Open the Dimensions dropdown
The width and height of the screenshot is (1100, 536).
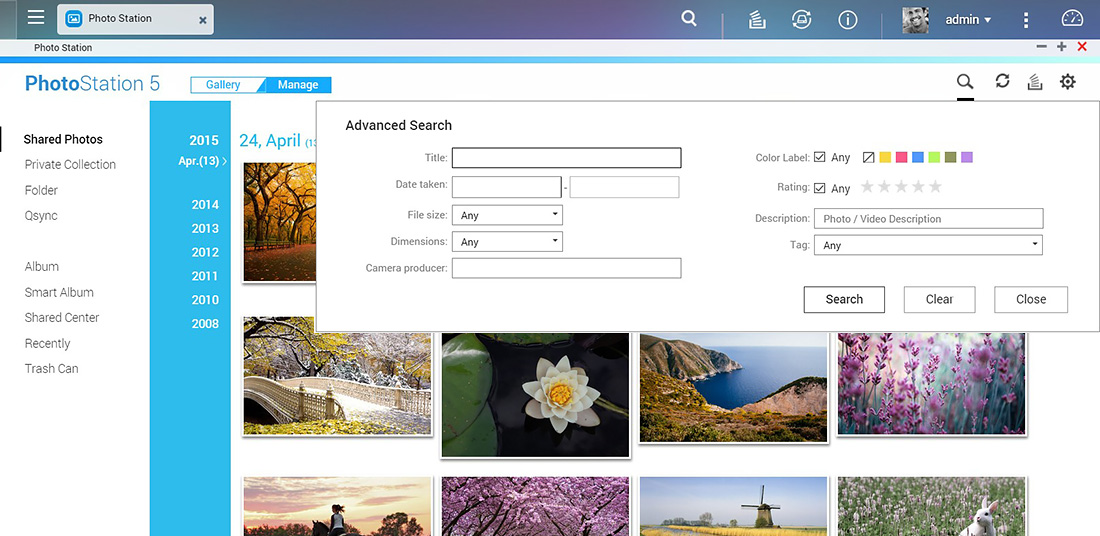pos(507,241)
